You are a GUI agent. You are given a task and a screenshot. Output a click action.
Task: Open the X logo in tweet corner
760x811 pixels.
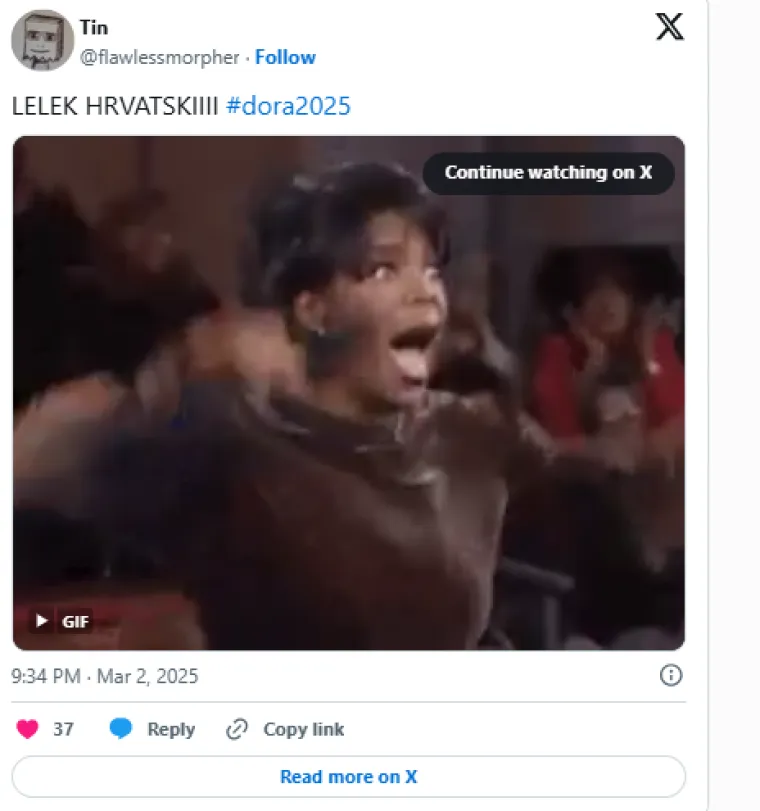[669, 26]
